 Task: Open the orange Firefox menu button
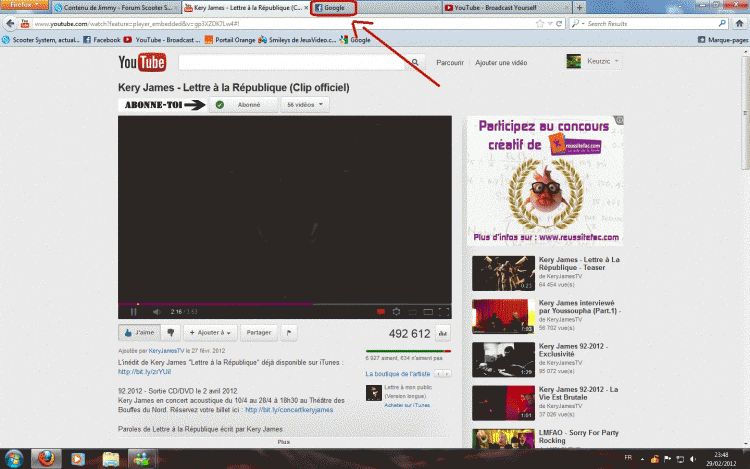[x=24, y=5]
